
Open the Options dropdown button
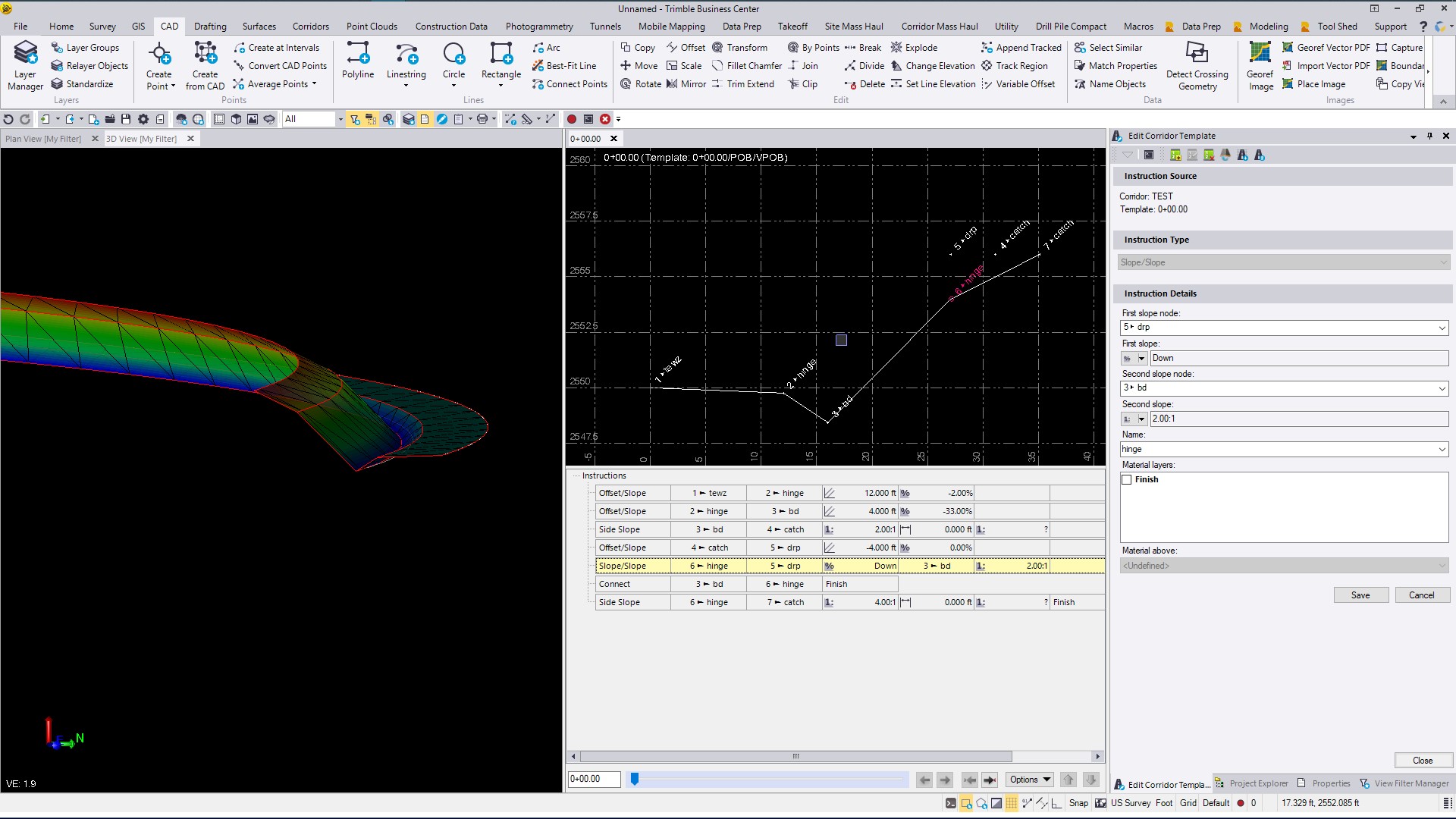click(1030, 780)
